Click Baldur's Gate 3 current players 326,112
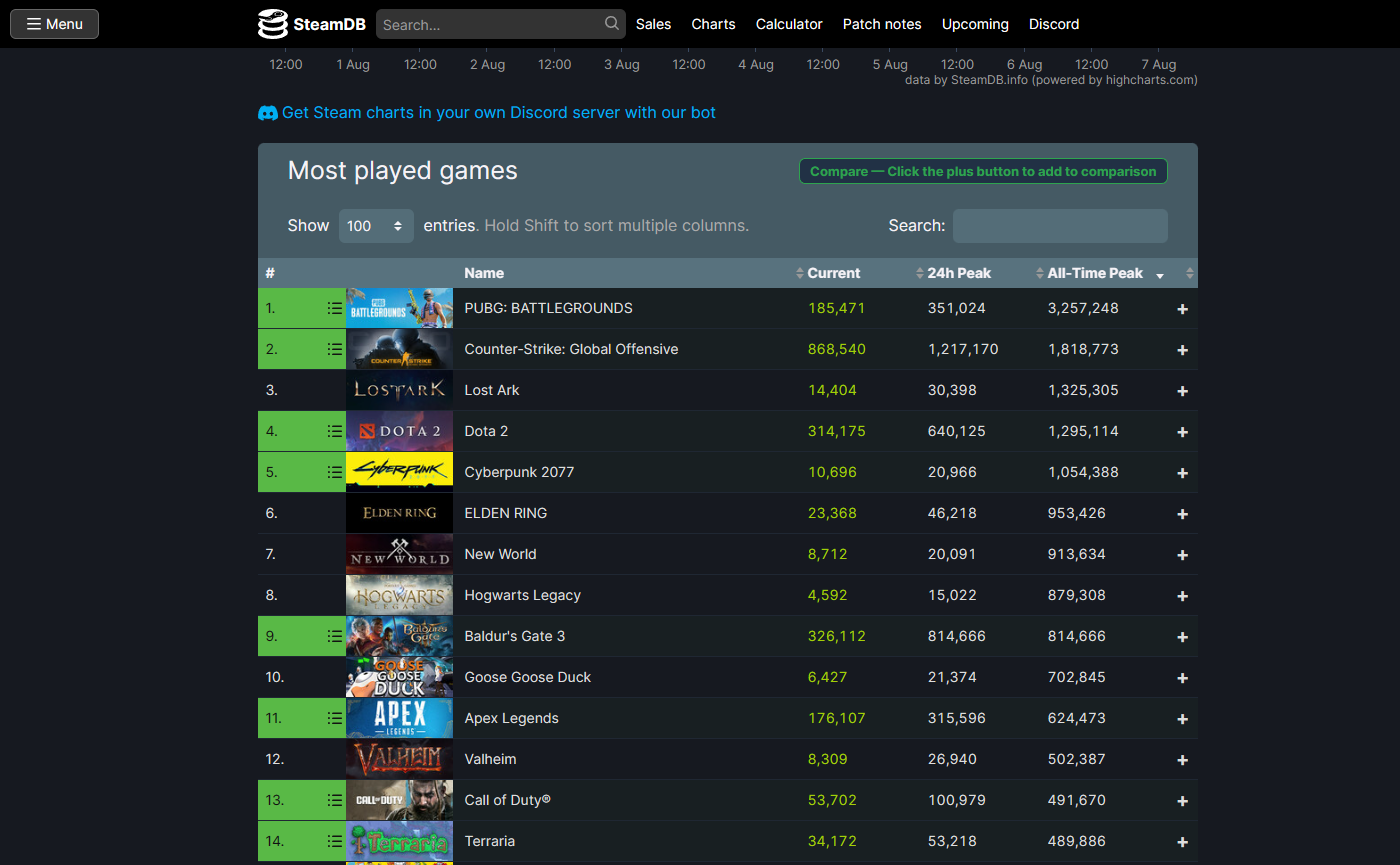The image size is (1400, 865). click(837, 636)
